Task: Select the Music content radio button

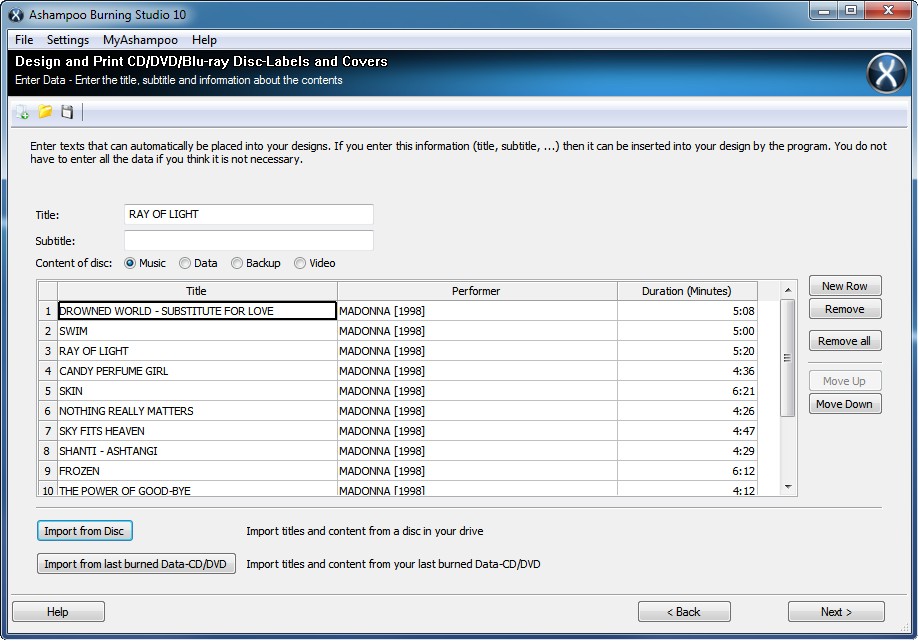Action: 130,264
